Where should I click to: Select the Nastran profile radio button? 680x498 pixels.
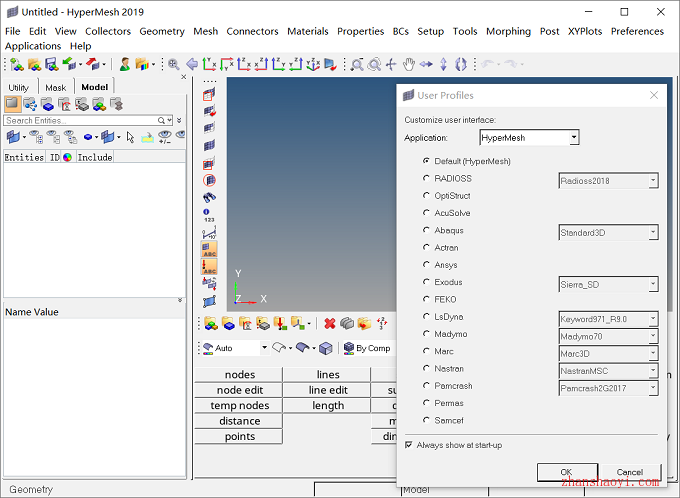426,368
